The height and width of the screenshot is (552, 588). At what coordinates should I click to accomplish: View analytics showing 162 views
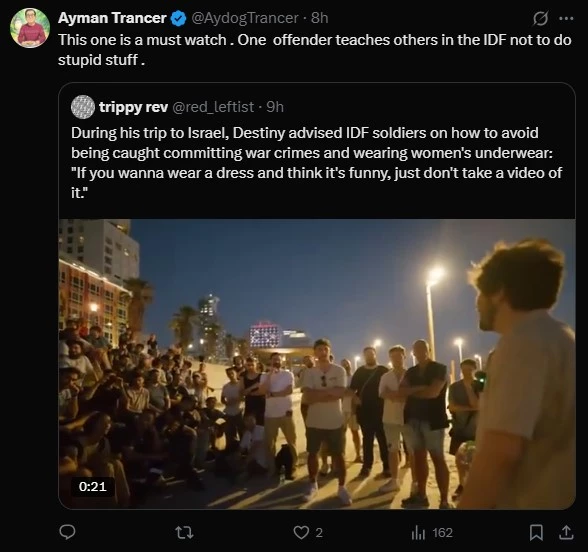432,532
